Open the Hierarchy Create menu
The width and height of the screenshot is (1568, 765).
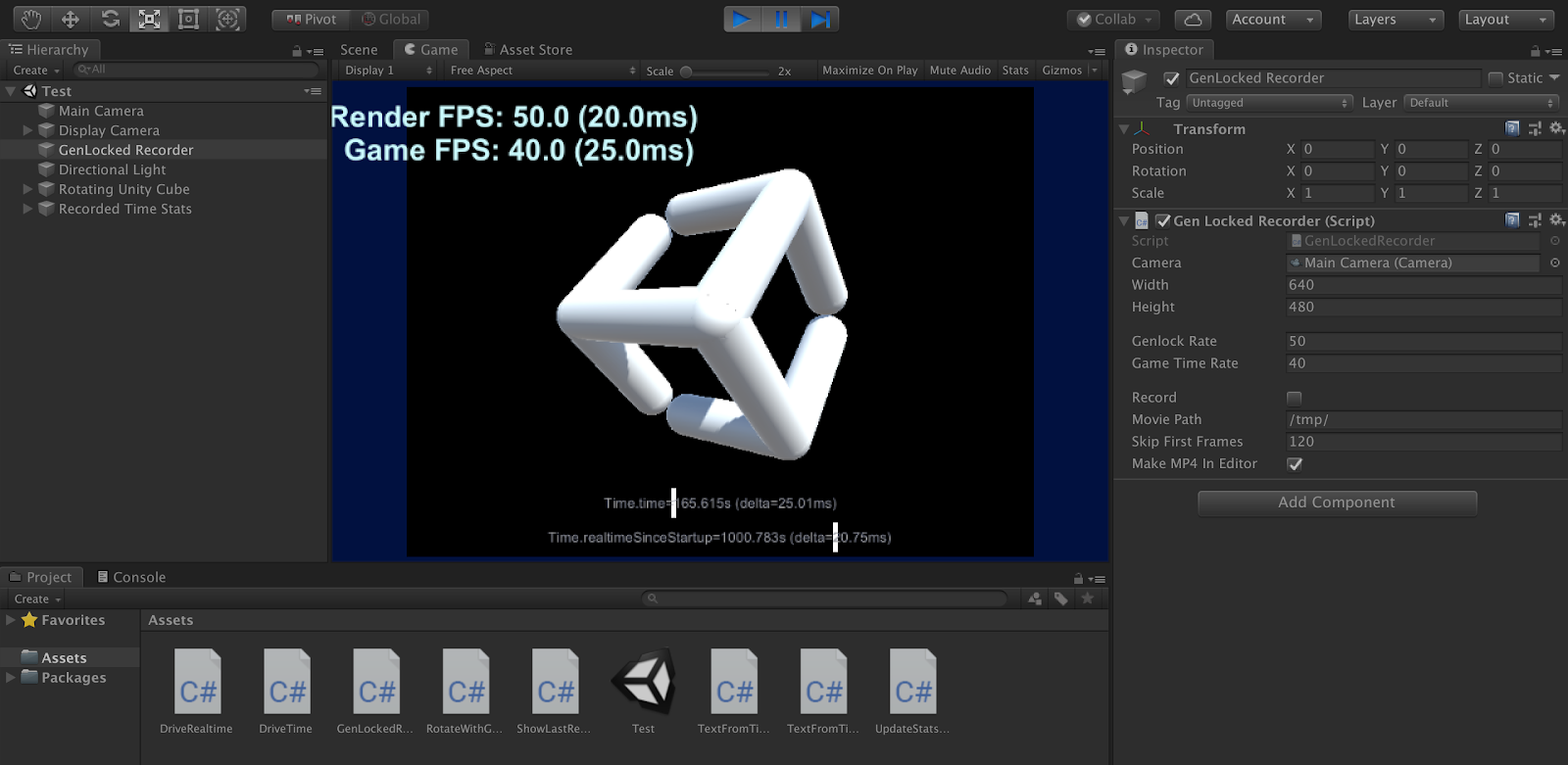[x=36, y=71]
